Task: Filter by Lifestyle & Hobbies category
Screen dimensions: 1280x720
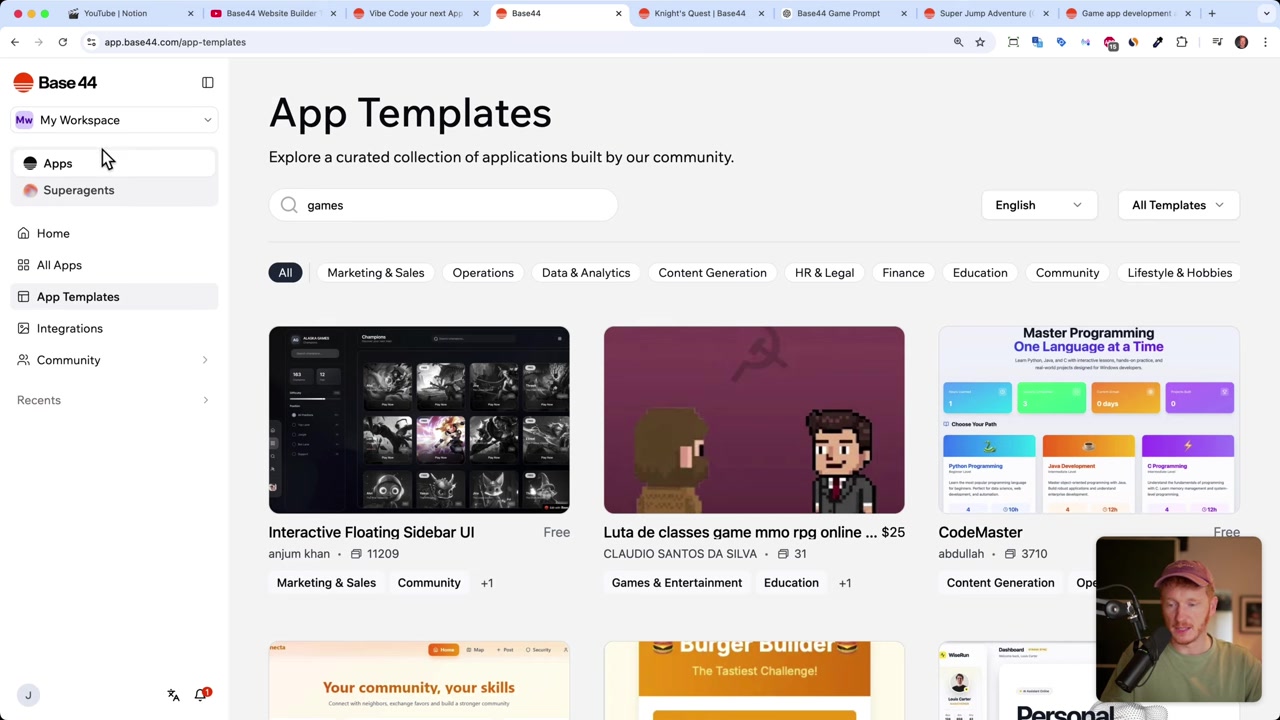Action: point(1179,273)
